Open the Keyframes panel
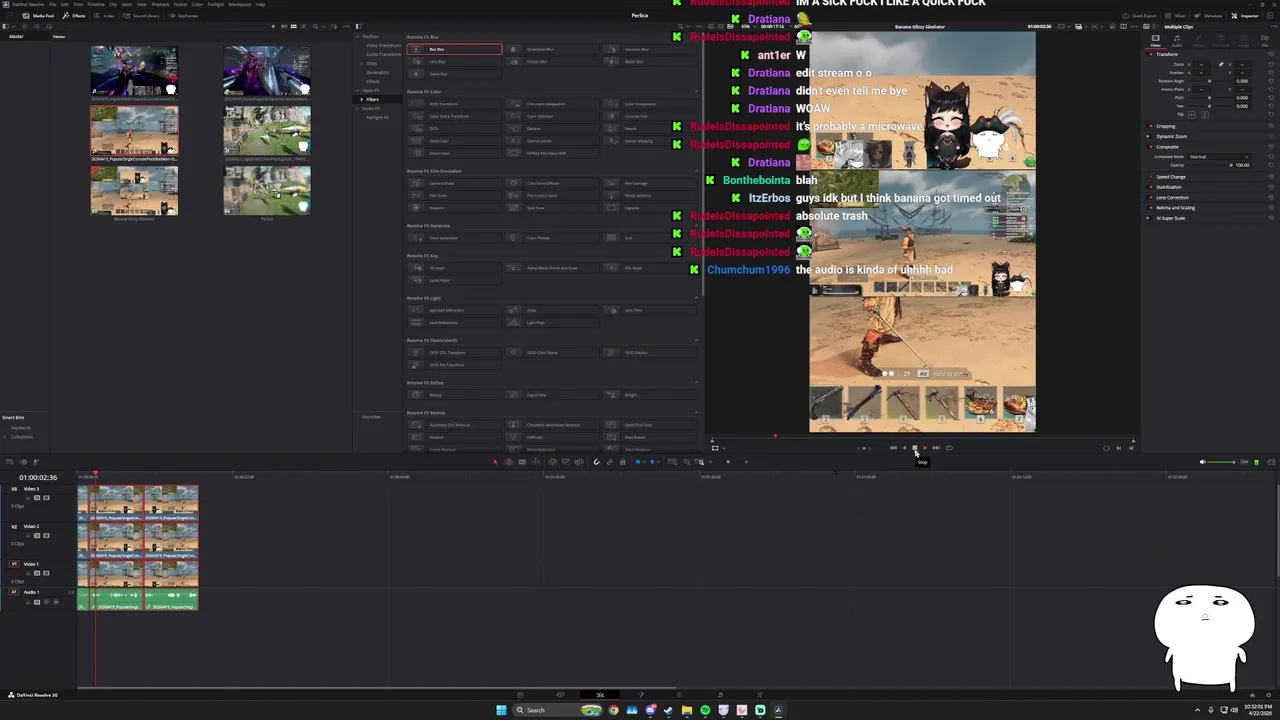 [183, 16]
